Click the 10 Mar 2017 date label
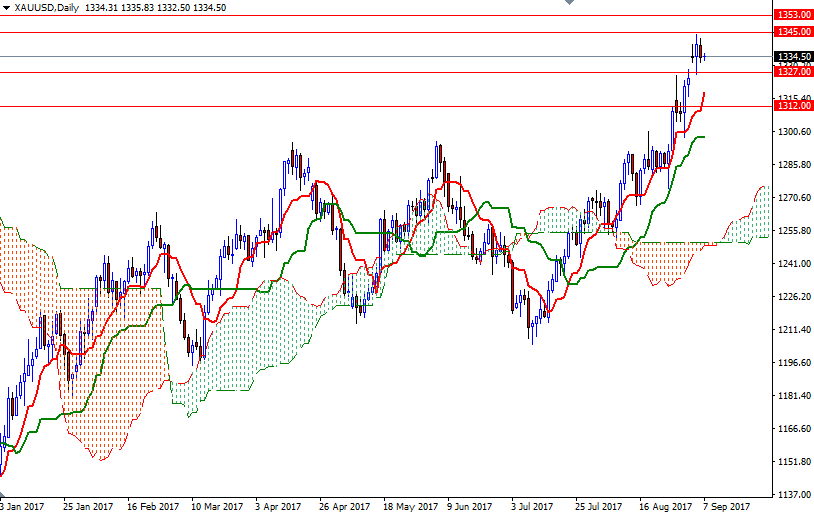The height and width of the screenshot is (514, 814). [x=217, y=506]
